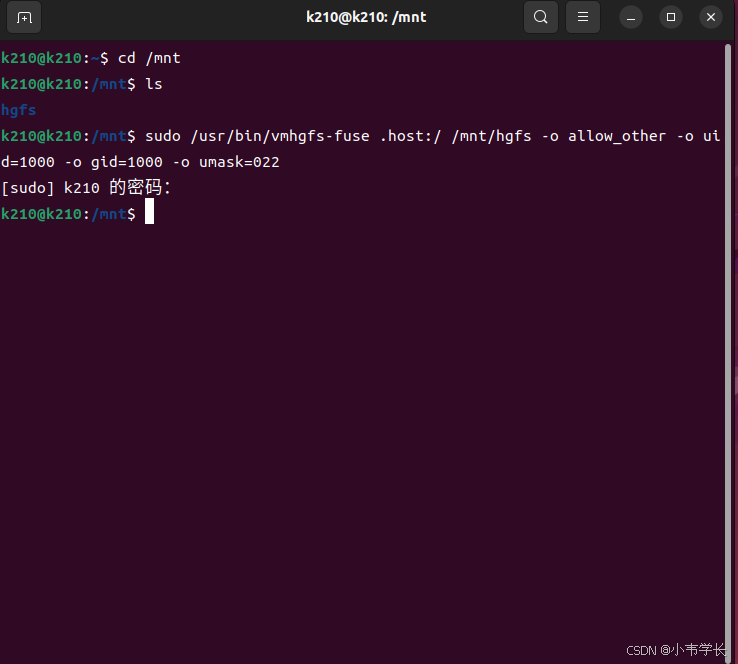Click the 'gid=1000' option text
The image size is (738, 664).
(x=127, y=163)
